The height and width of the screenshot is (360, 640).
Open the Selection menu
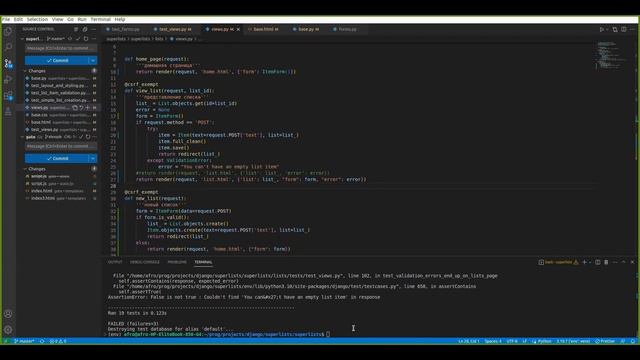(x=37, y=19)
